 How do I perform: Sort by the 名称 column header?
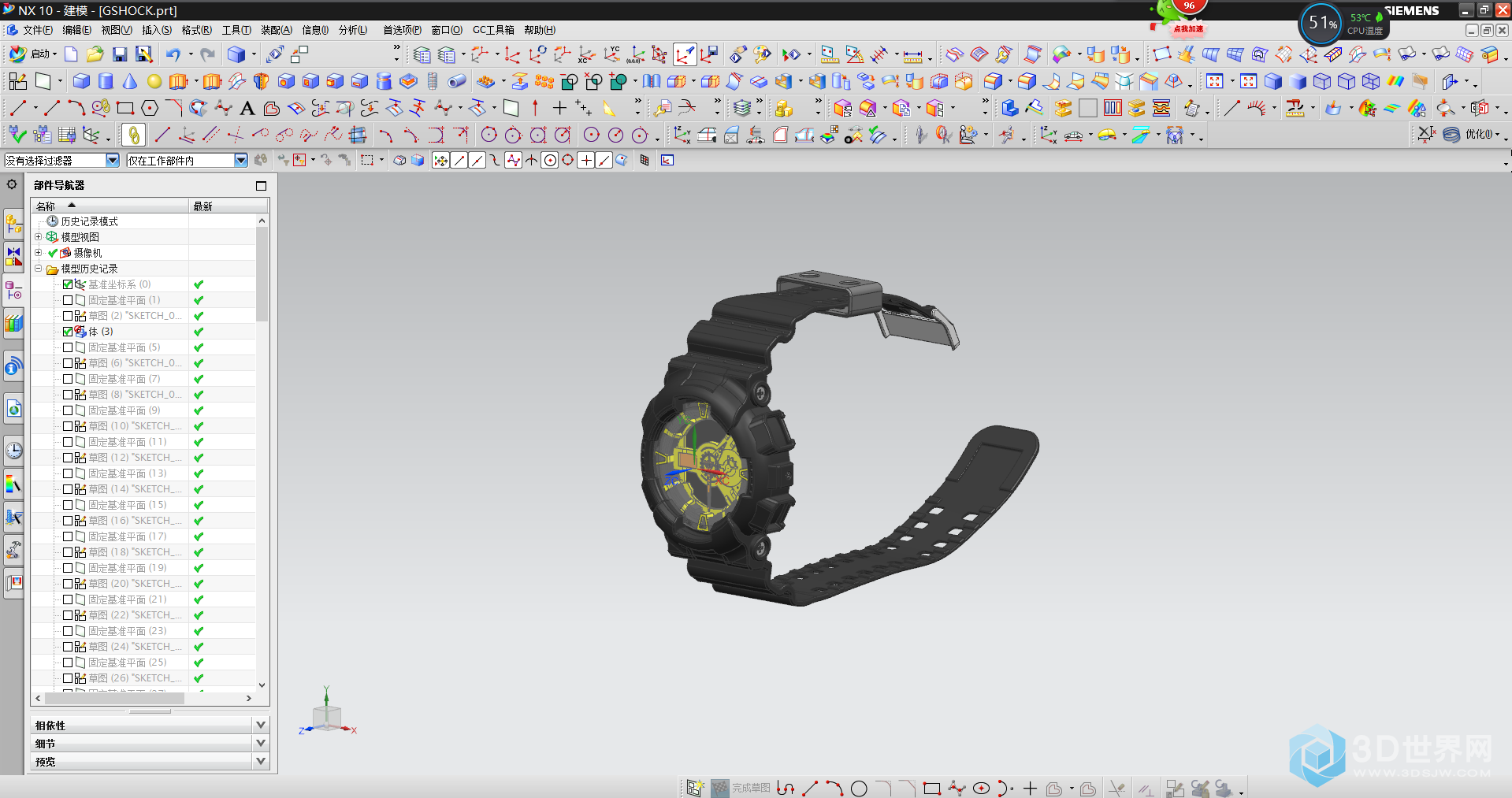(x=110, y=206)
